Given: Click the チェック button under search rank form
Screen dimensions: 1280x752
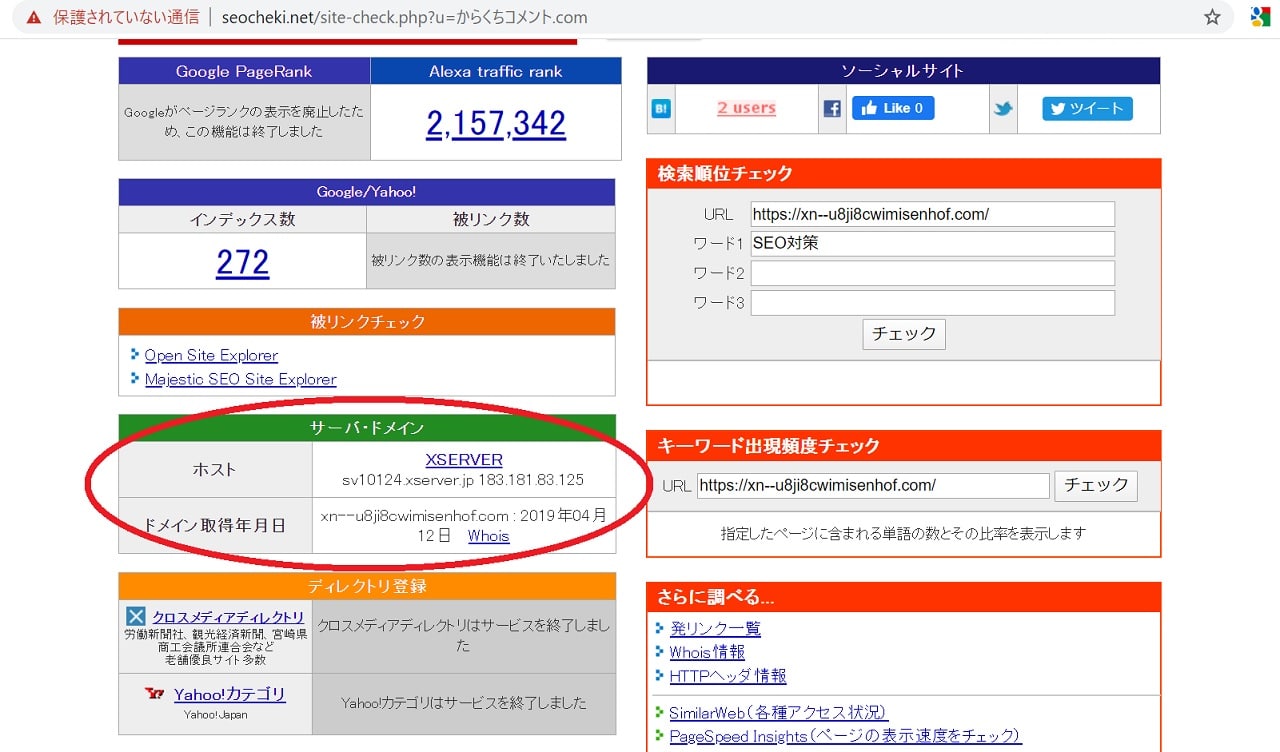Looking at the screenshot, I should pos(903,334).
